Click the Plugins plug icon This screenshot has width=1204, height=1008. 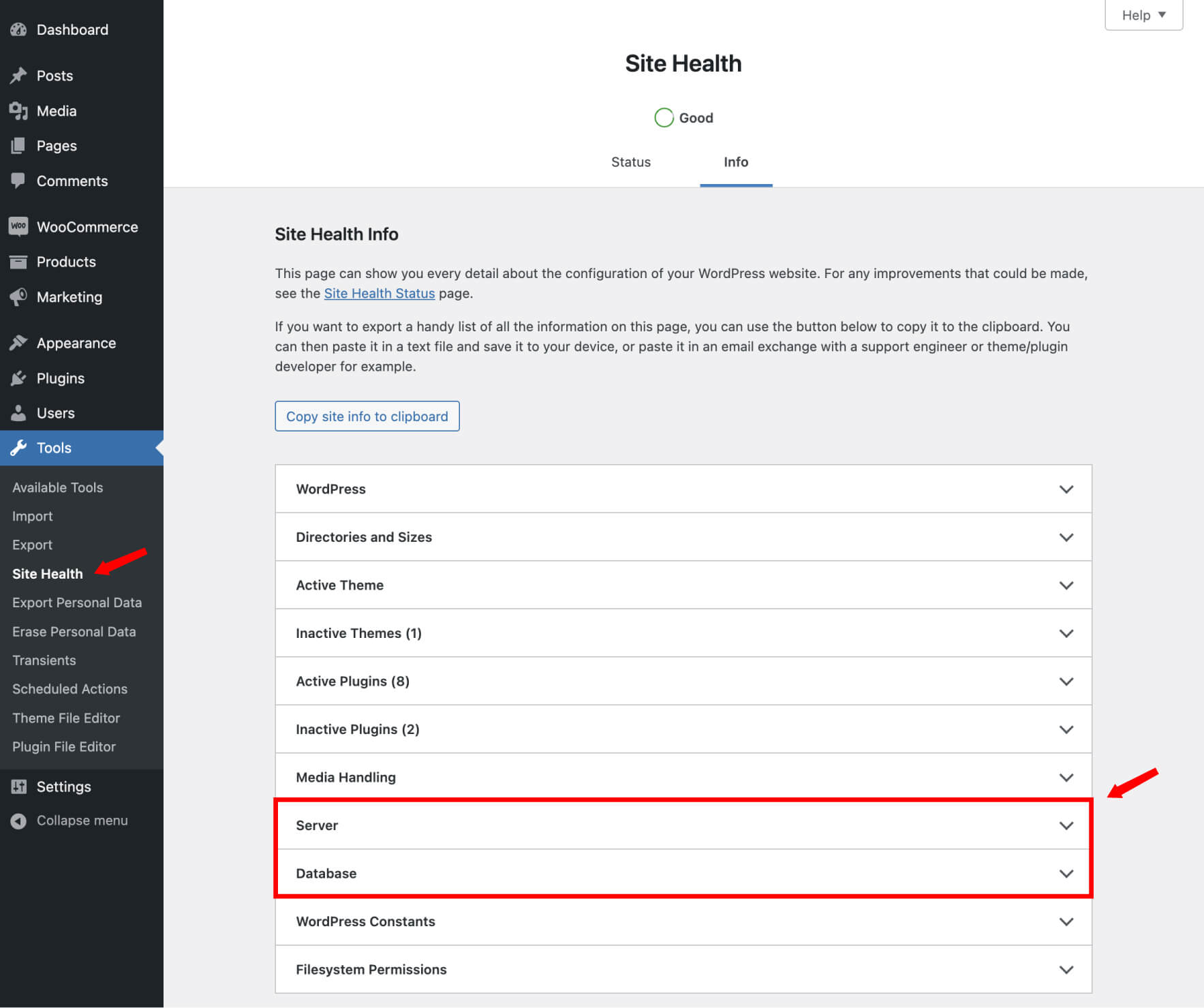point(18,378)
